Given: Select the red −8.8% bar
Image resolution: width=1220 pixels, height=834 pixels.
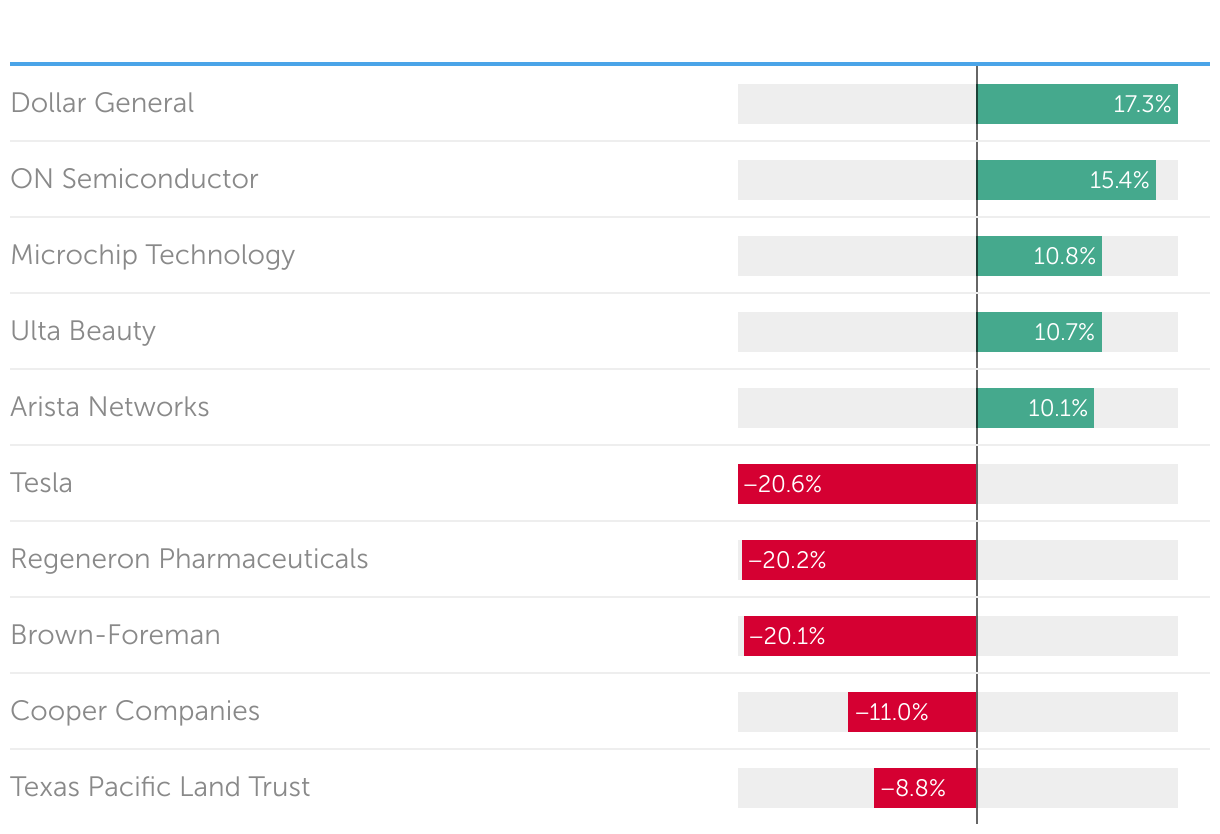Looking at the screenshot, I should 925,788.
